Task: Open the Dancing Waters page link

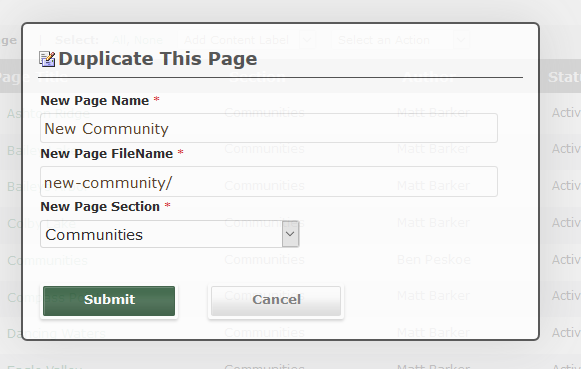Action: pos(57,333)
